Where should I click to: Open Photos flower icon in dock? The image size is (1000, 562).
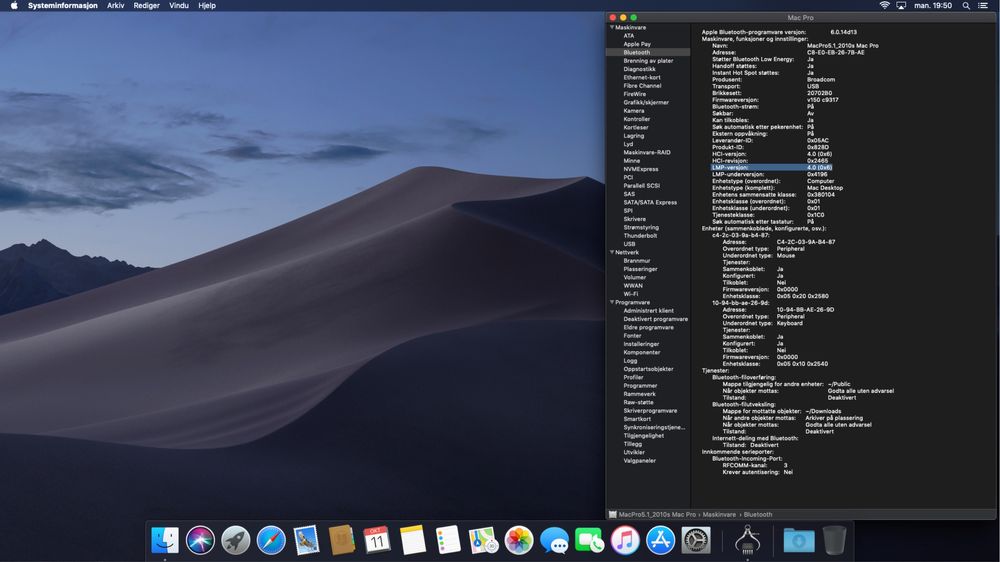tap(518, 540)
